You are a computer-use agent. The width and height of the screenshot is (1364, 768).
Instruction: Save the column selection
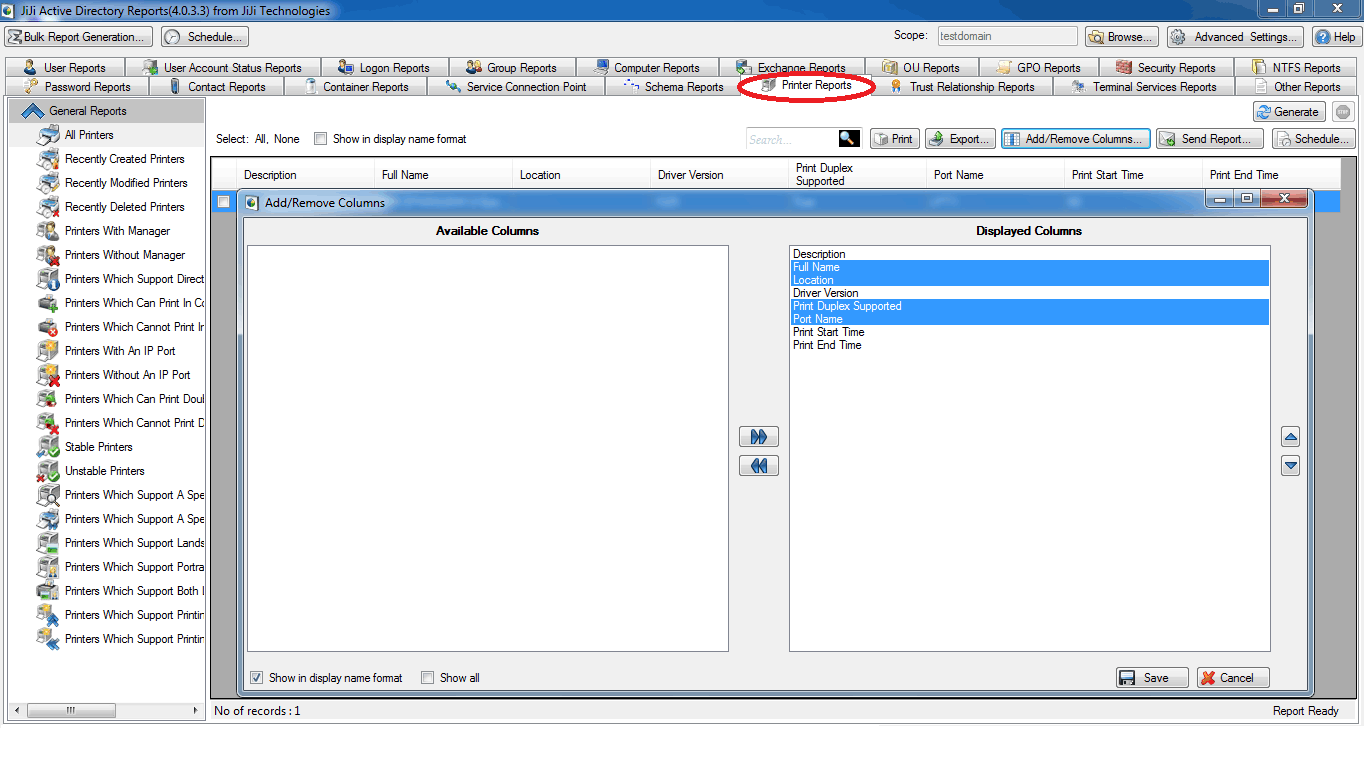[x=1152, y=677]
